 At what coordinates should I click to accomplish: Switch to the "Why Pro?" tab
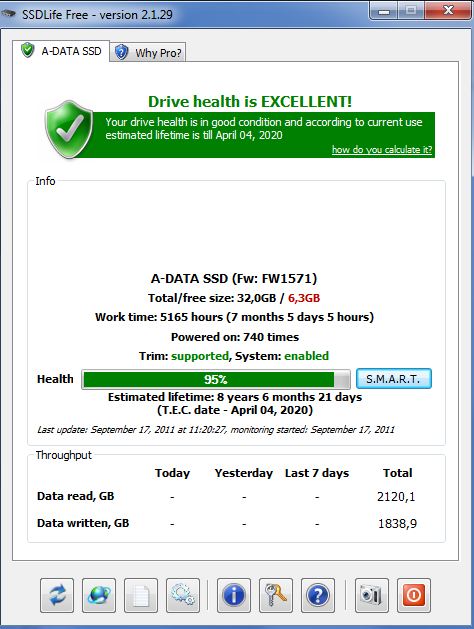point(148,53)
